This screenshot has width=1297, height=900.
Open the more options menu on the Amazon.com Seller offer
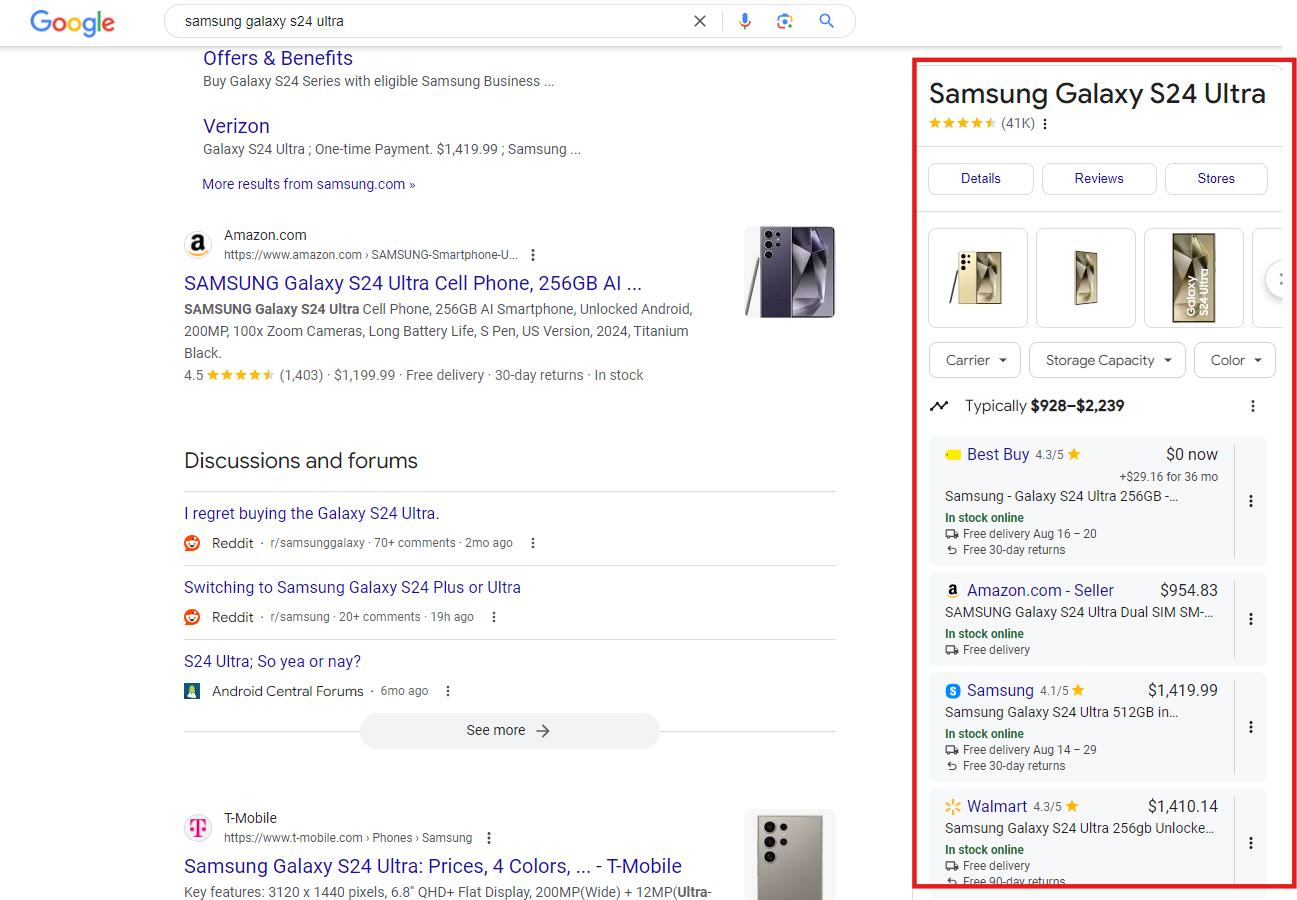[x=1251, y=619]
